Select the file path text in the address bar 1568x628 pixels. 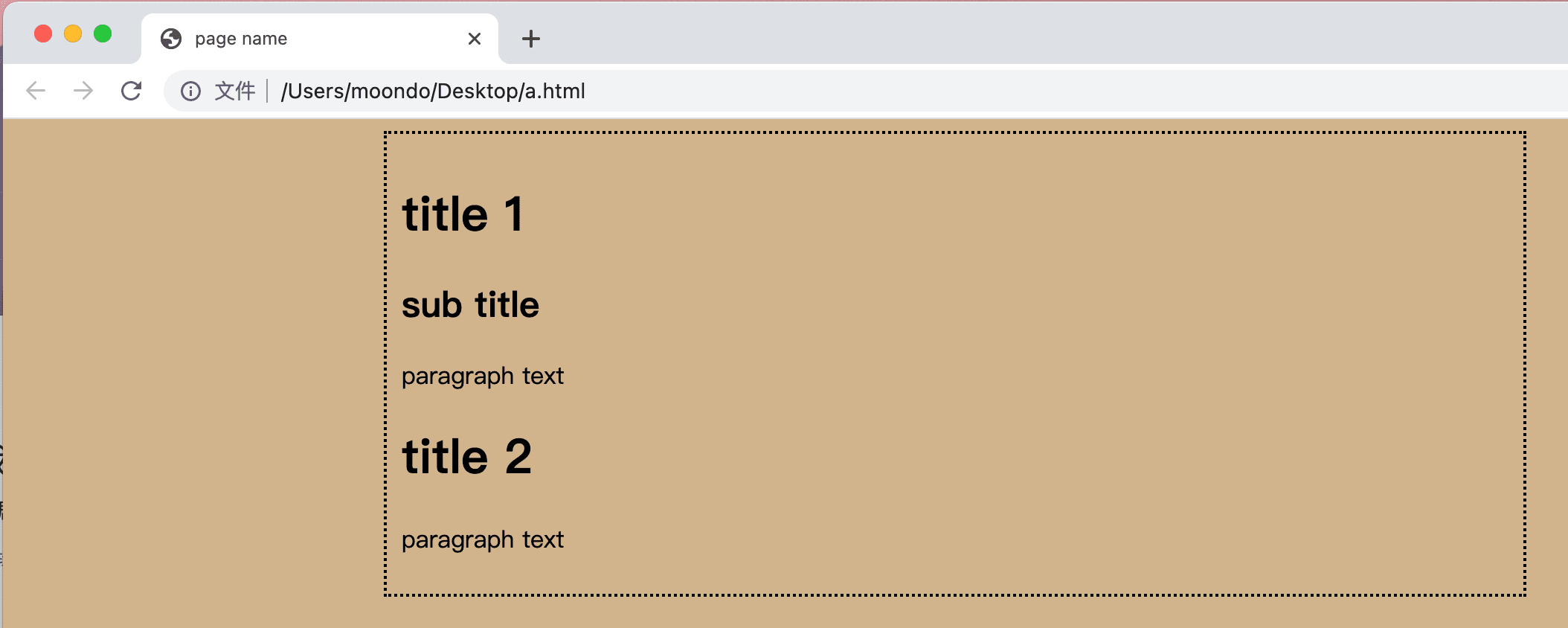pos(432,91)
